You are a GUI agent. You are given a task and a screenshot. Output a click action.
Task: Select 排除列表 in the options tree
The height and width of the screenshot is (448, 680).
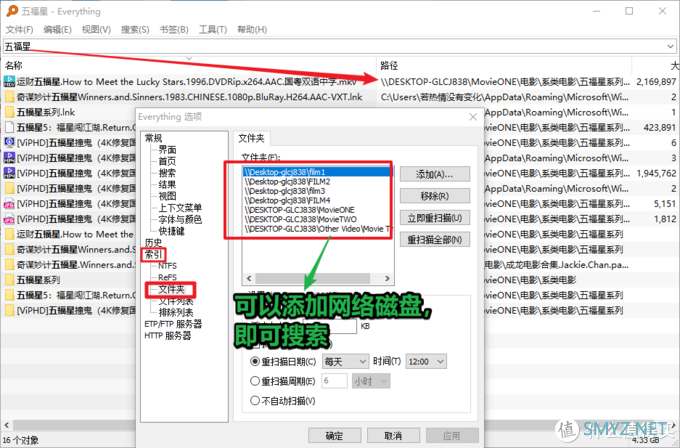(x=176, y=312)
